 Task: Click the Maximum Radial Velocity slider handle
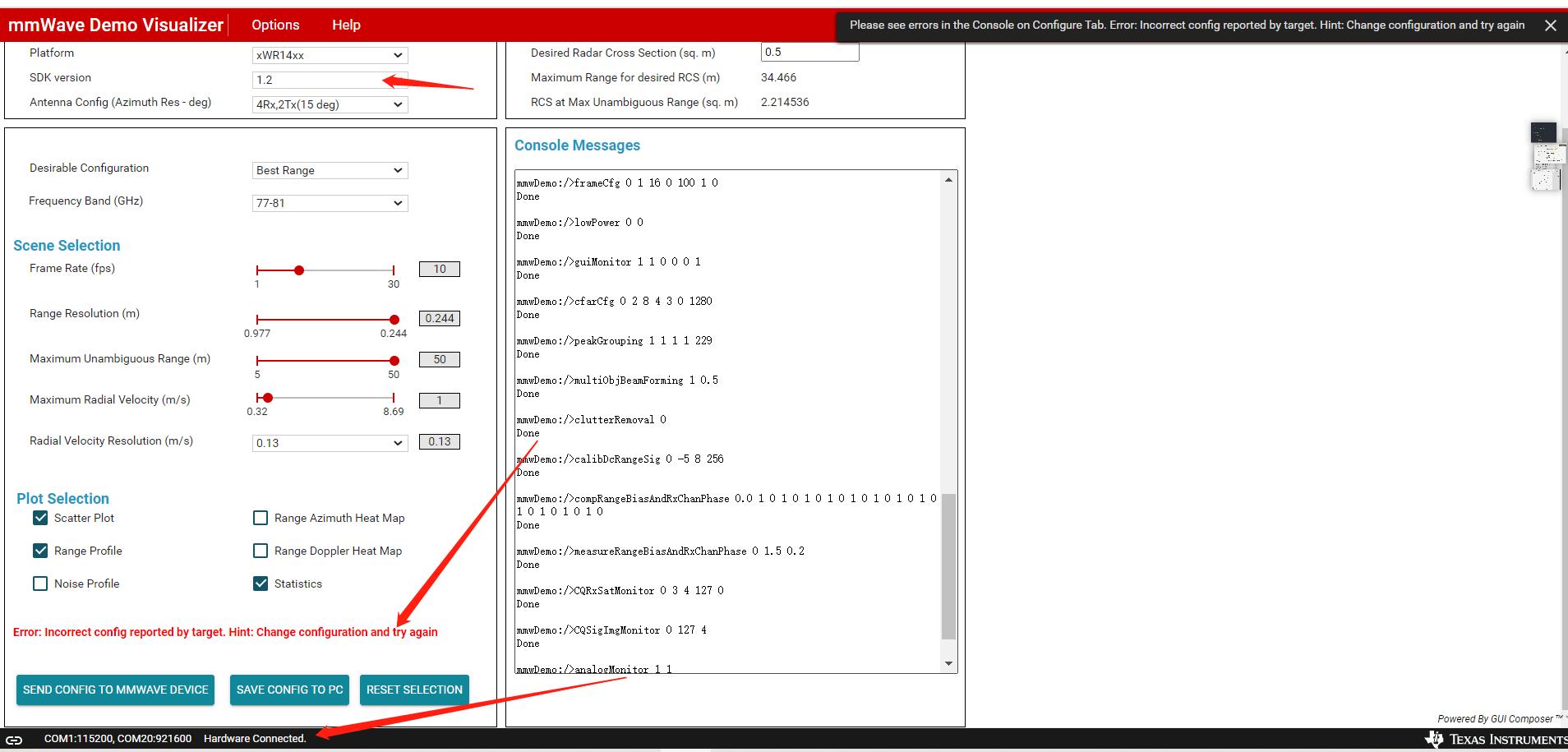click(x=268, y=398)
